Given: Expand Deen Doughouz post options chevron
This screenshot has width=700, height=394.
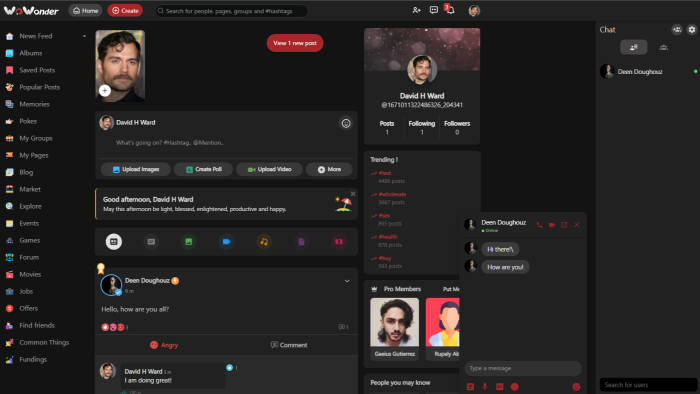Looking at the screenshot, I should tap(347, 281).
